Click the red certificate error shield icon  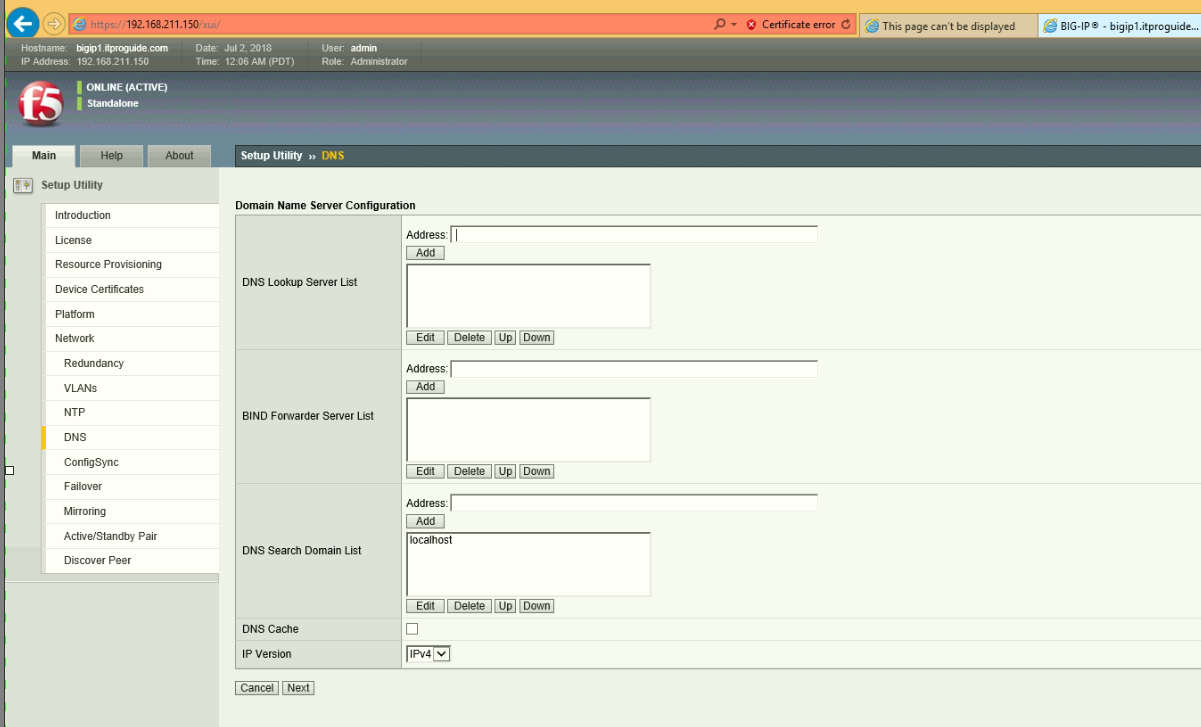[751, 25]
